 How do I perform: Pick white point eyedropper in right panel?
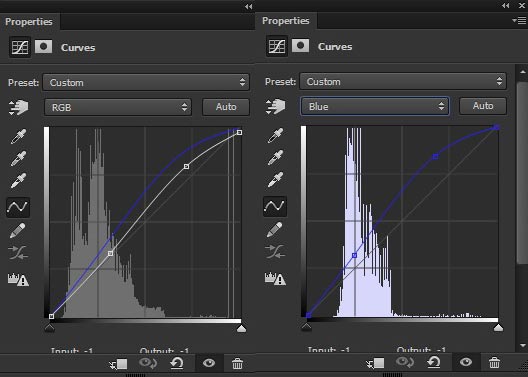click(275, 180)
